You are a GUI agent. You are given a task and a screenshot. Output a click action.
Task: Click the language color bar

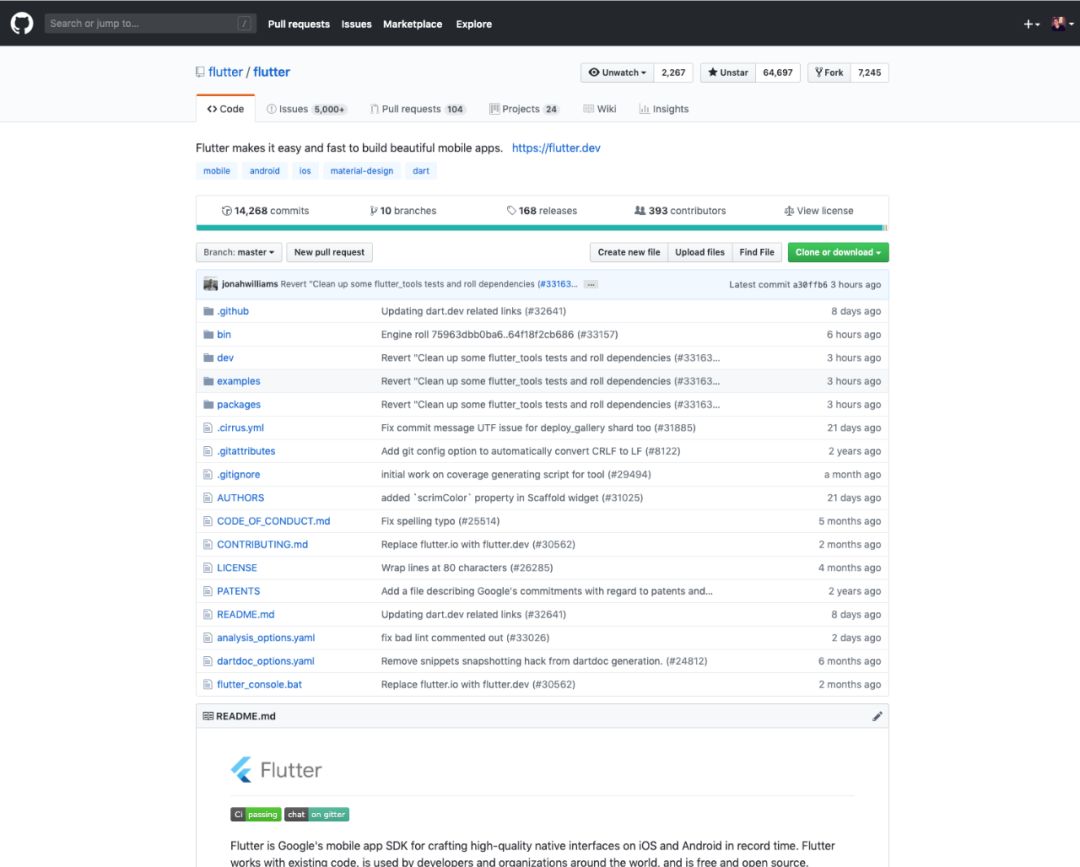coord(541,228)
